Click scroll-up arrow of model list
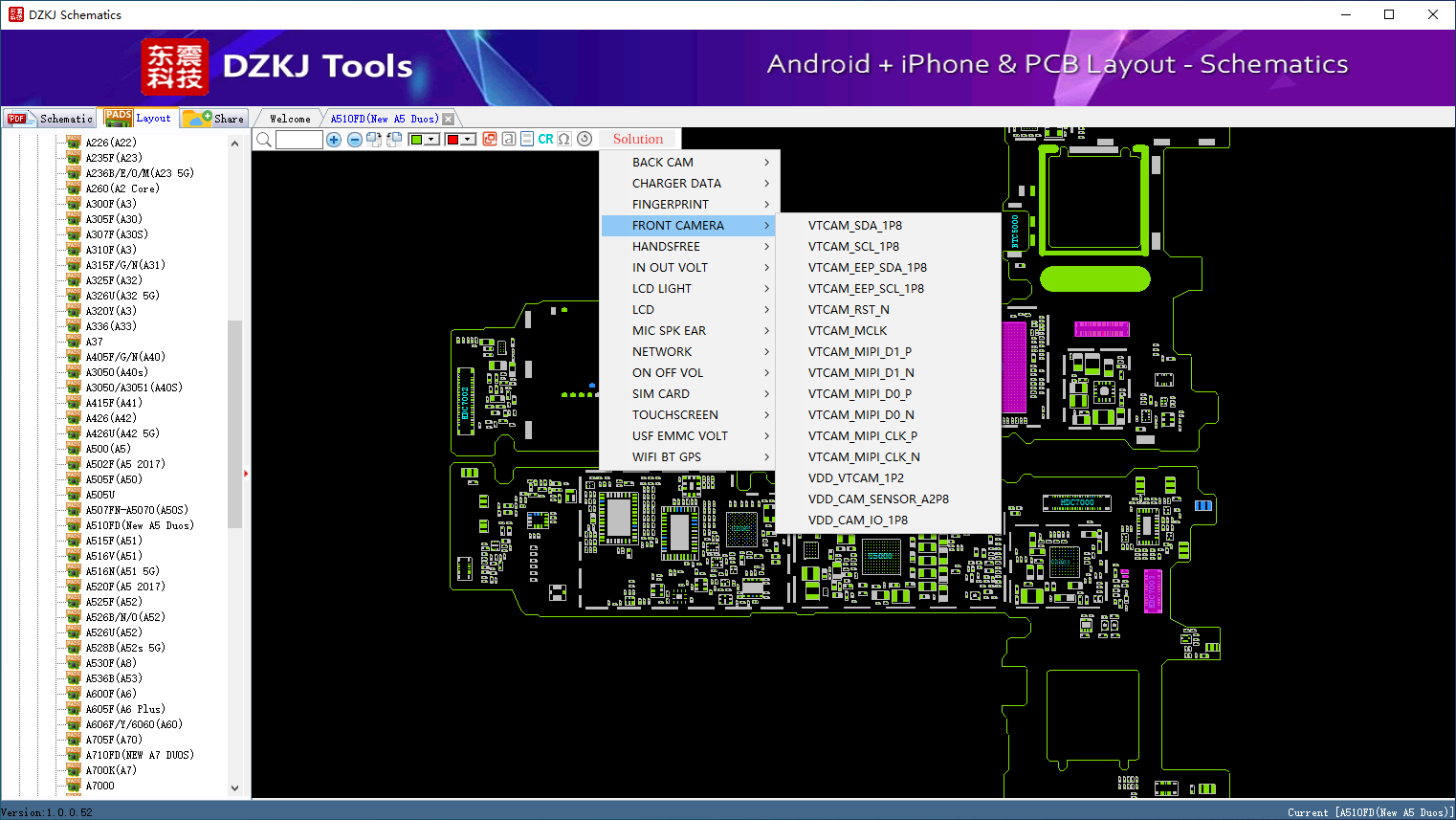Image resolution: width=1456 pixels, height=820 pixels. tap(234, 144)
